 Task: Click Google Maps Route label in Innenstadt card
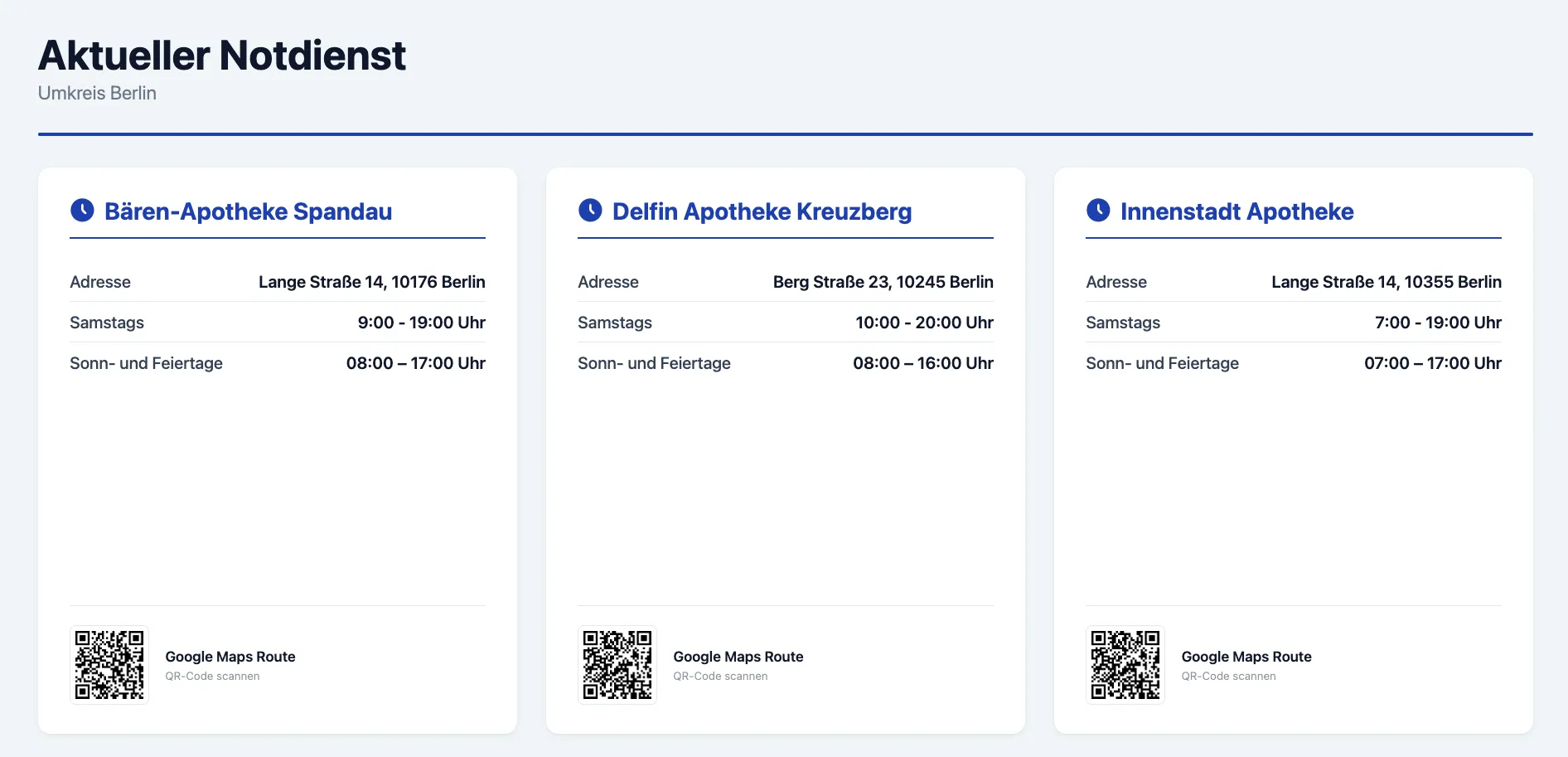coord(1246,657)
